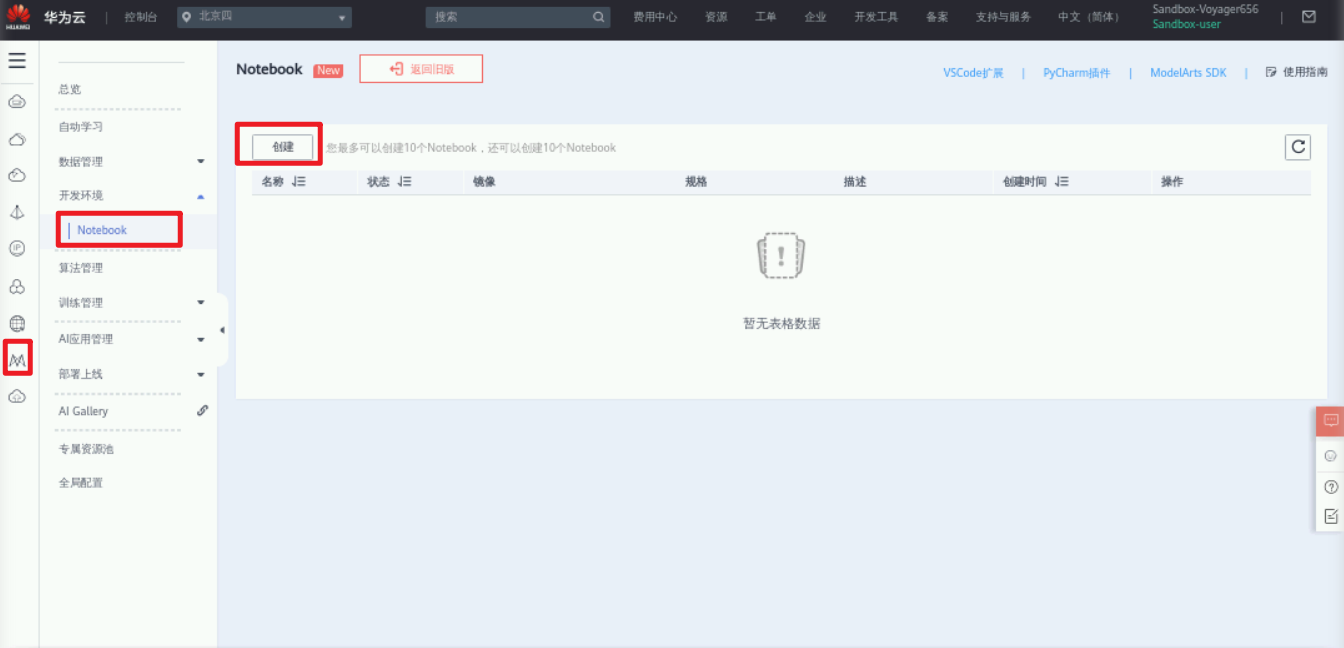The width and height of the screenshot is (1344, 648).
Task: Expand 部署上线 menu arrow
Action: 200,375
